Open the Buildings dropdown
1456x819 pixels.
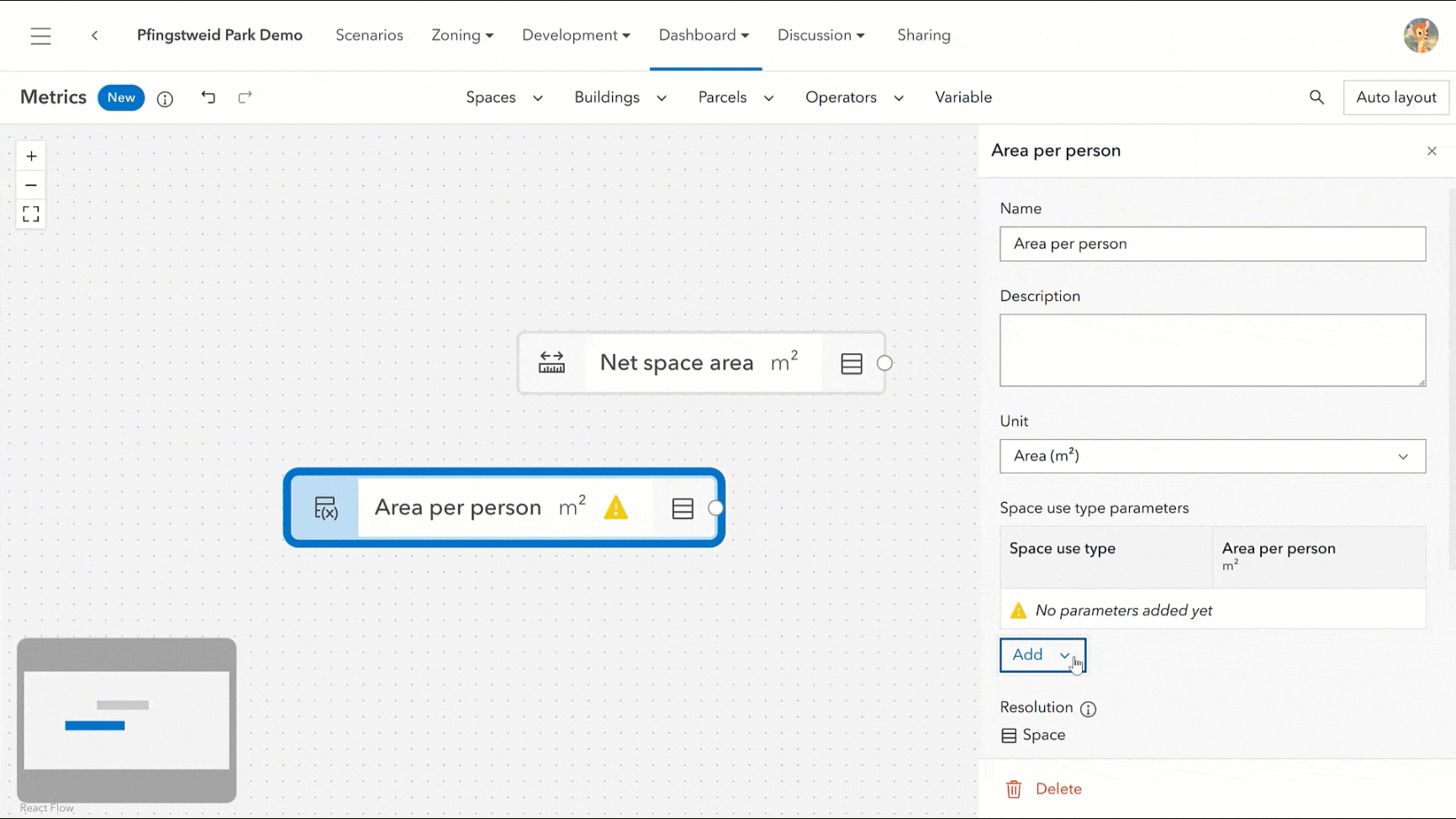click(x=620, y=98)
